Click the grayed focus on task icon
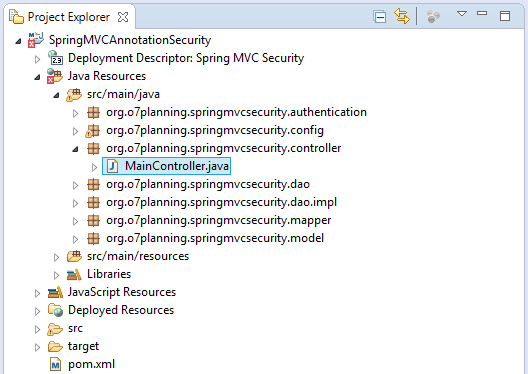This screenshot has width=528, height=374. 433,16
